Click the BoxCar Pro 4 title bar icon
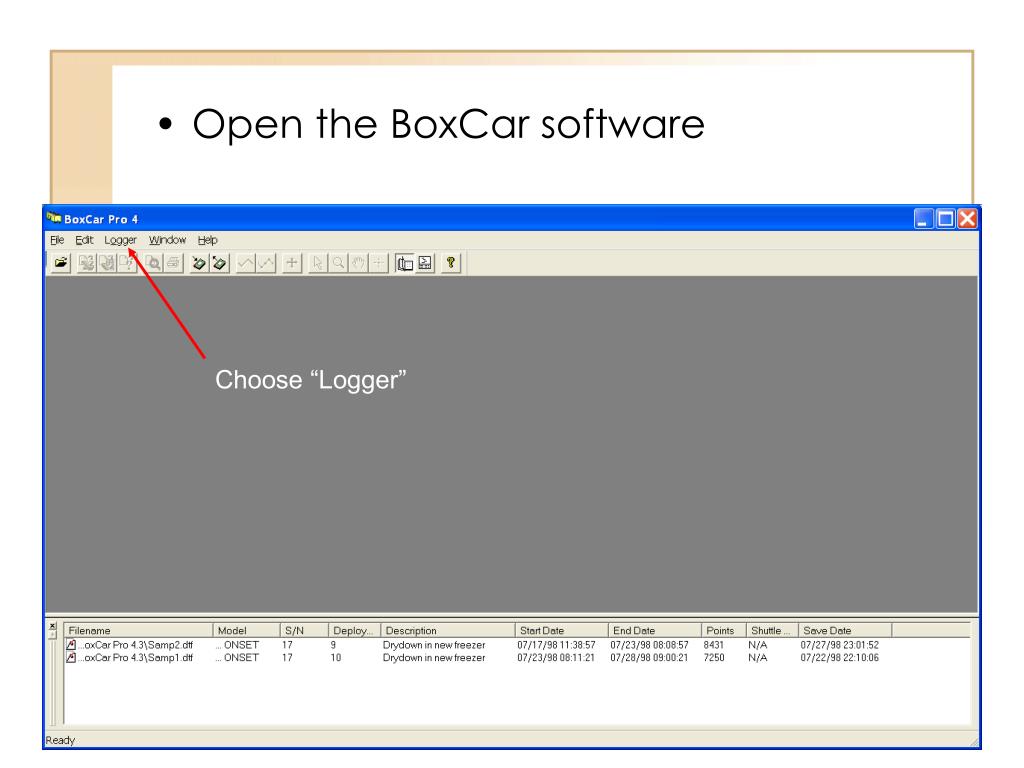Image resolution: width=1024 pixels, height=768 pixels. coord(54,218)
